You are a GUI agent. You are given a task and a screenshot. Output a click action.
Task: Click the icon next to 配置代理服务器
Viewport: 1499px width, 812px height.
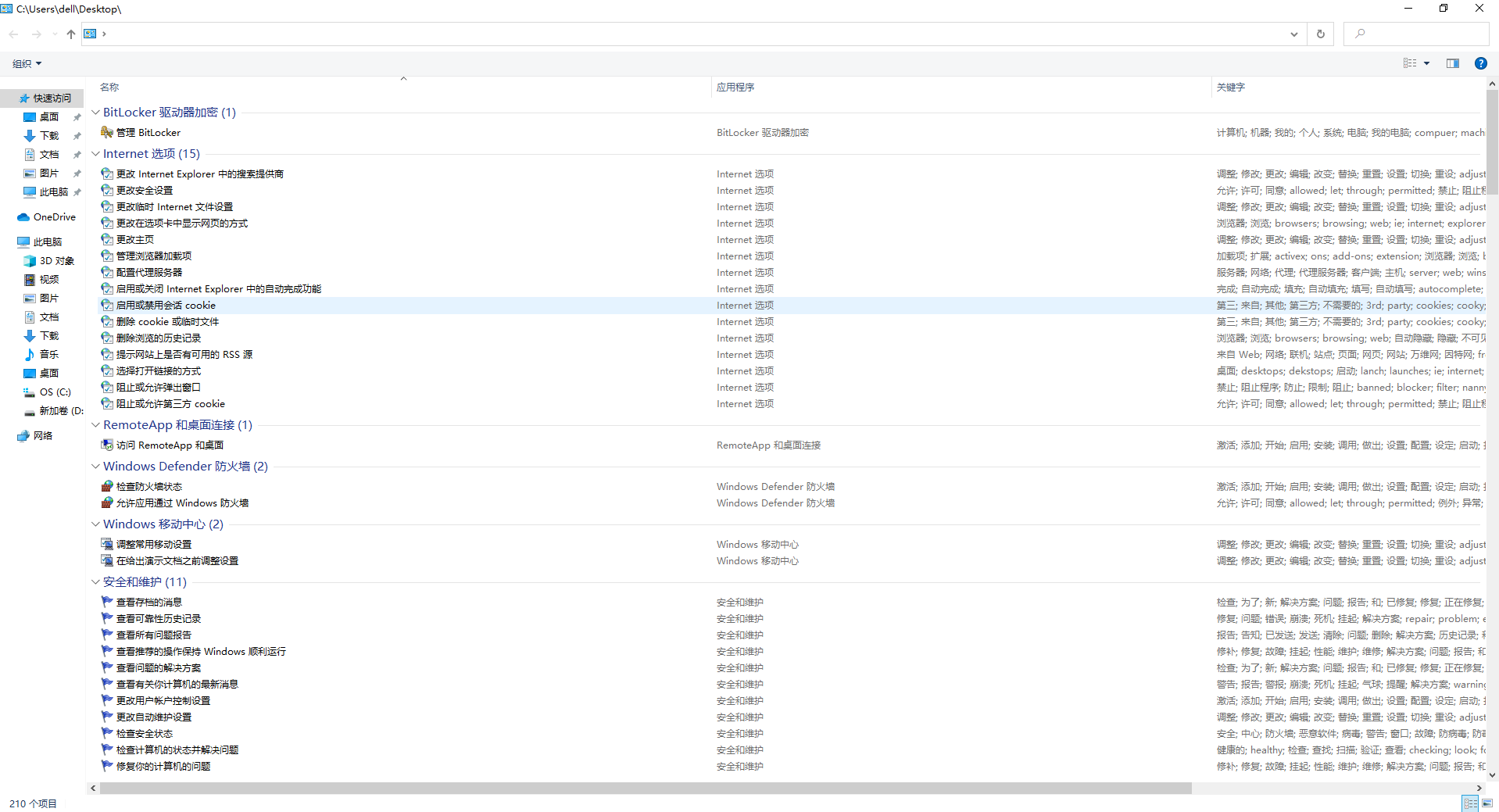[107, 272]
